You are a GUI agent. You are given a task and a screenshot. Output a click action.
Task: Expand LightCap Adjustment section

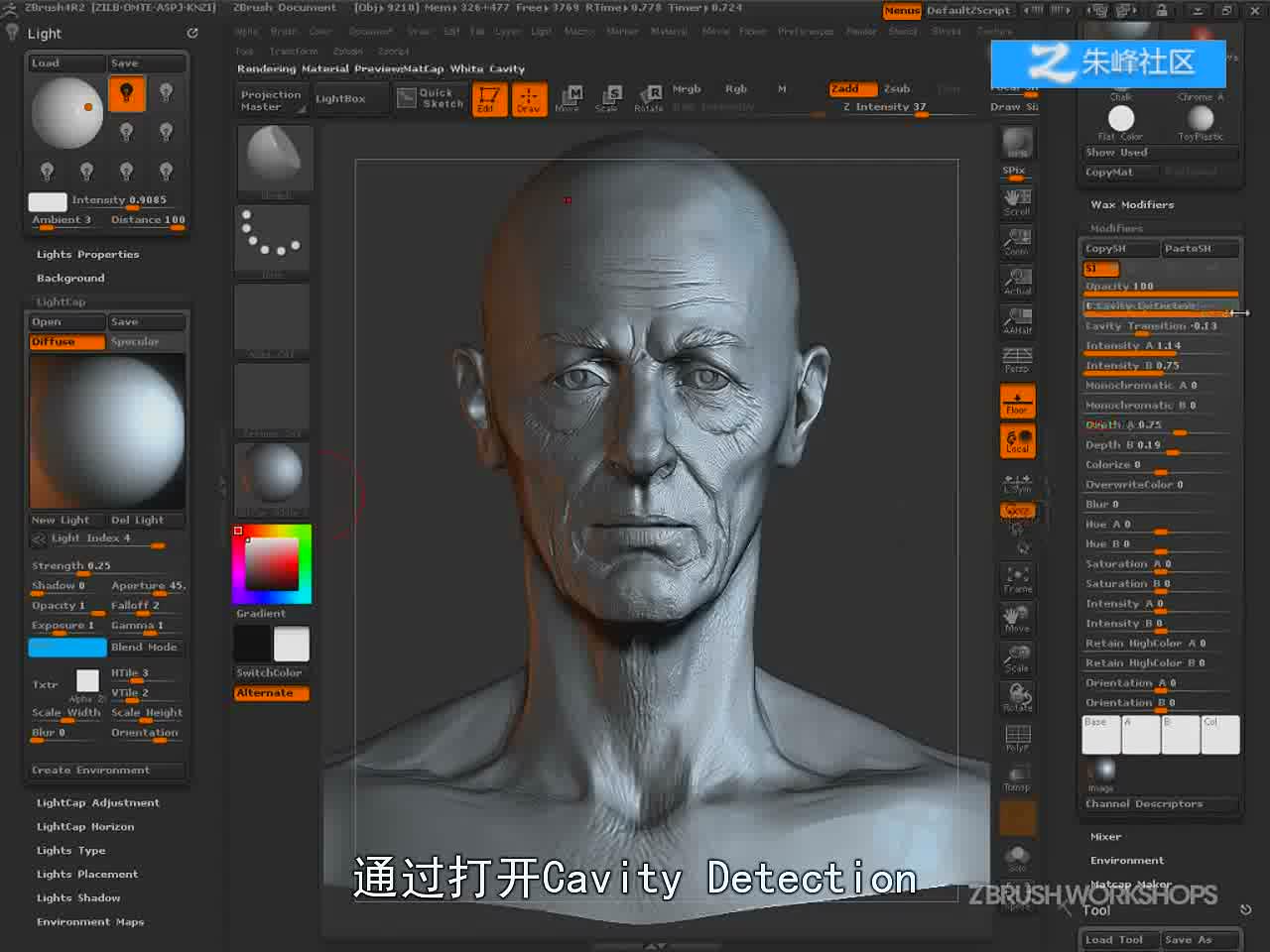[x=97, y=803]
